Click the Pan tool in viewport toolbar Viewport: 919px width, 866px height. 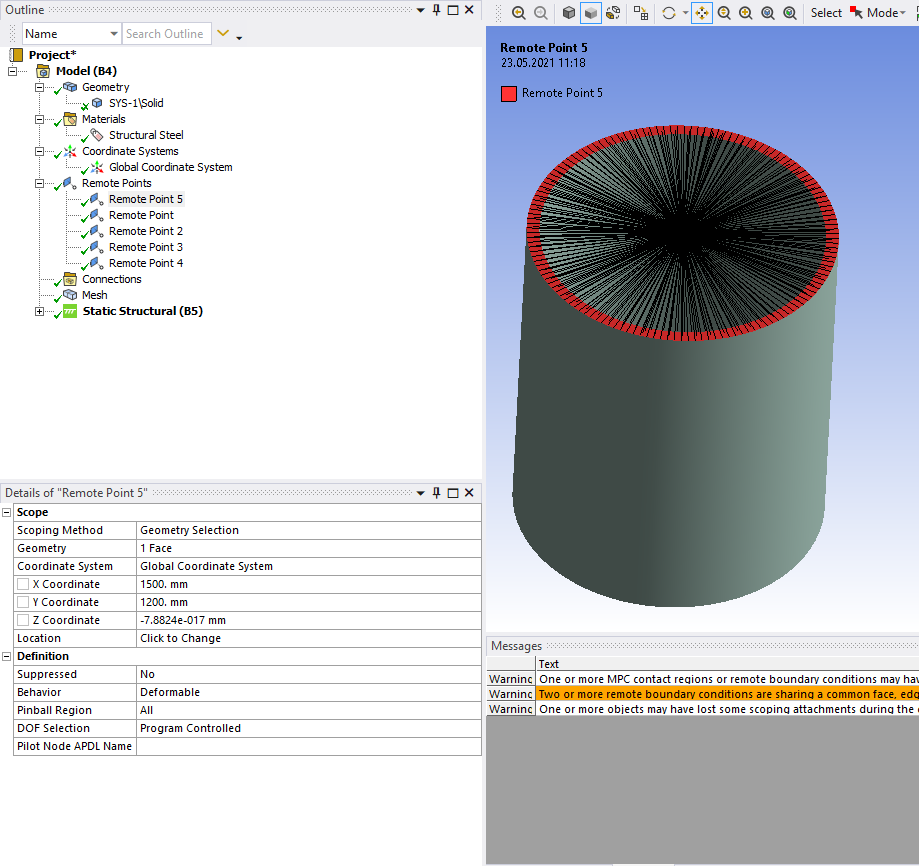pos(701,13)
